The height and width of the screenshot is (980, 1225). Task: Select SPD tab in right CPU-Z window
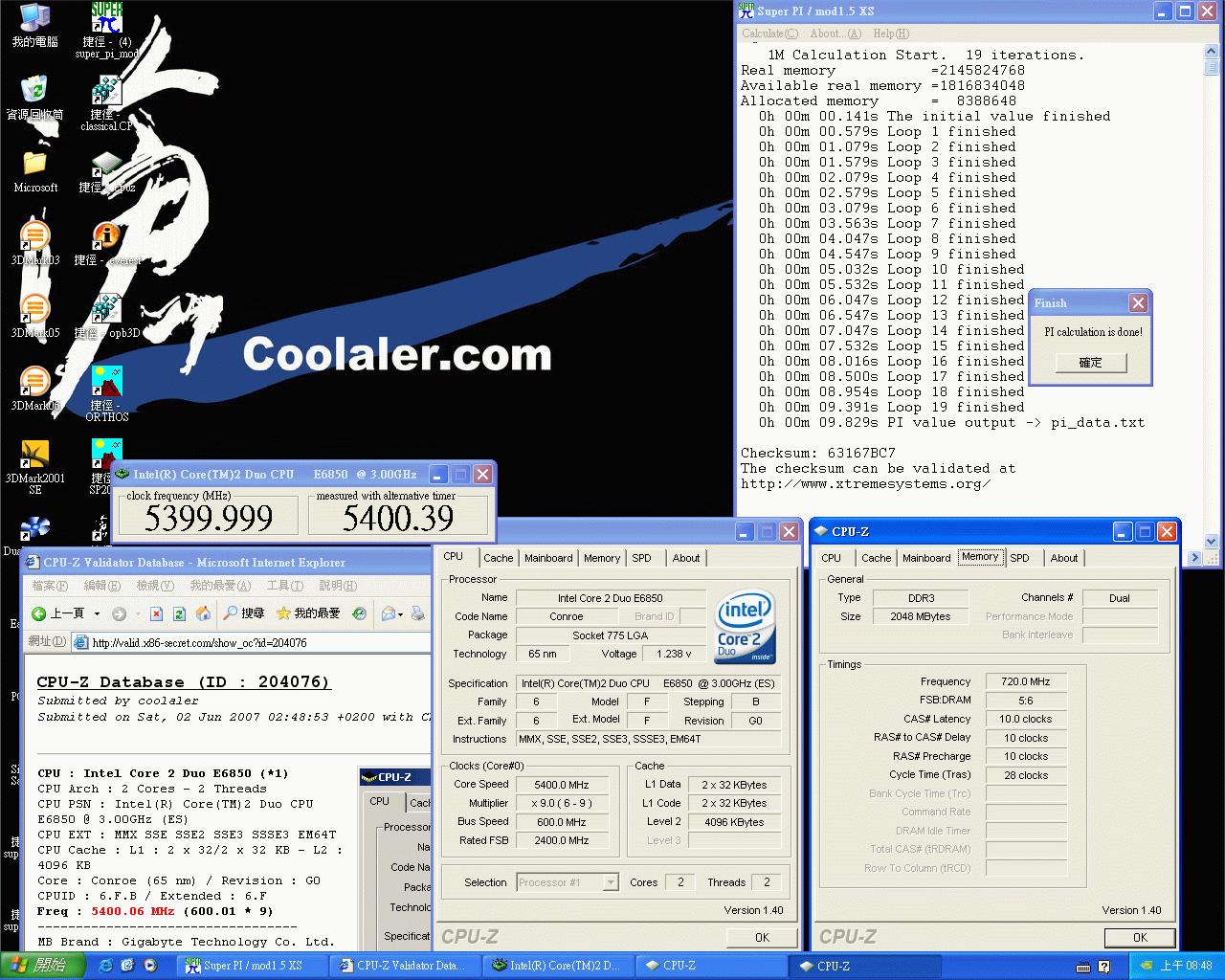point(1020,558)
